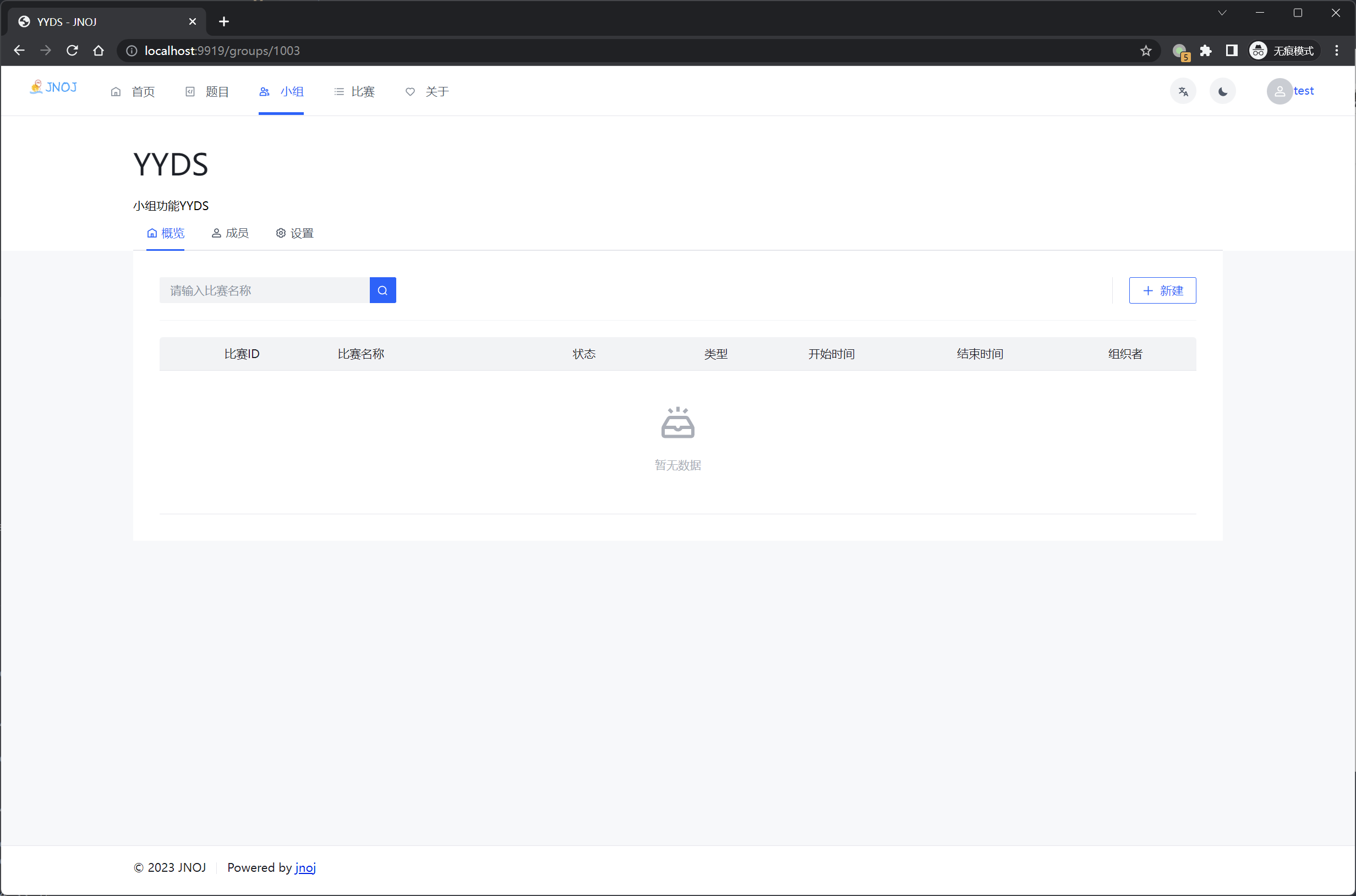Click the 比赛ID column header
Viewport: 1356px width, 896px height.
(242, 354)
